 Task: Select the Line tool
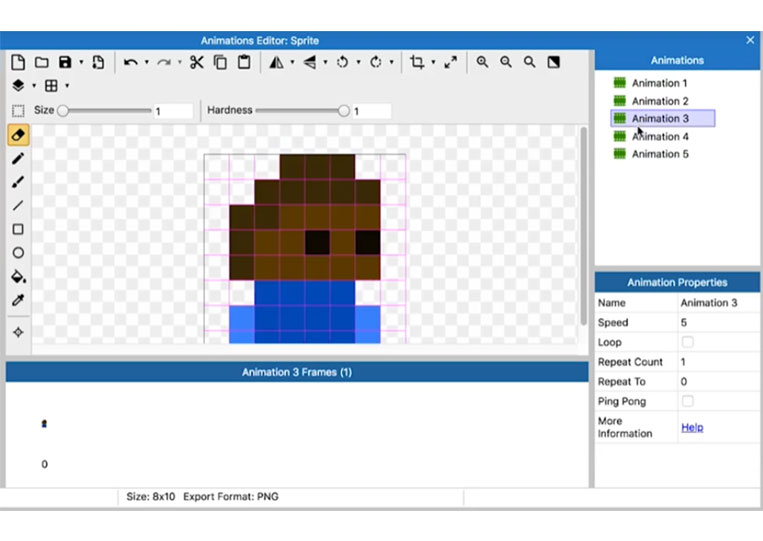18,205
